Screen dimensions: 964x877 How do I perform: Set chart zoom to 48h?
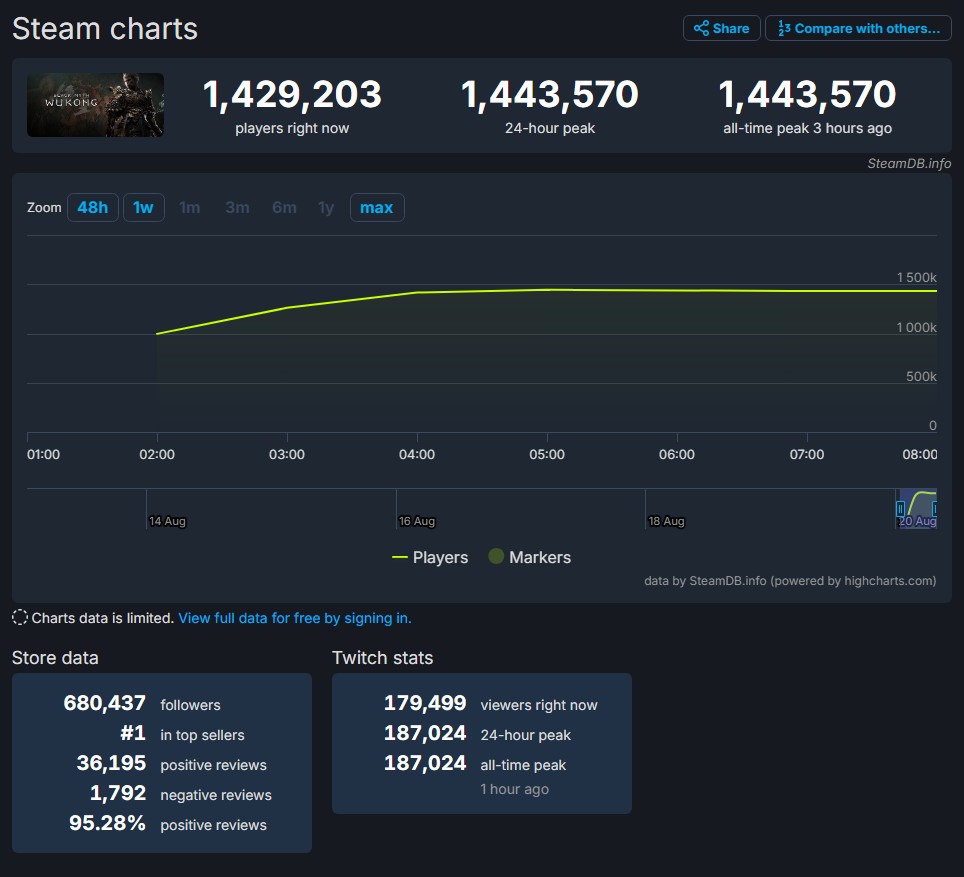coord(93,207)
